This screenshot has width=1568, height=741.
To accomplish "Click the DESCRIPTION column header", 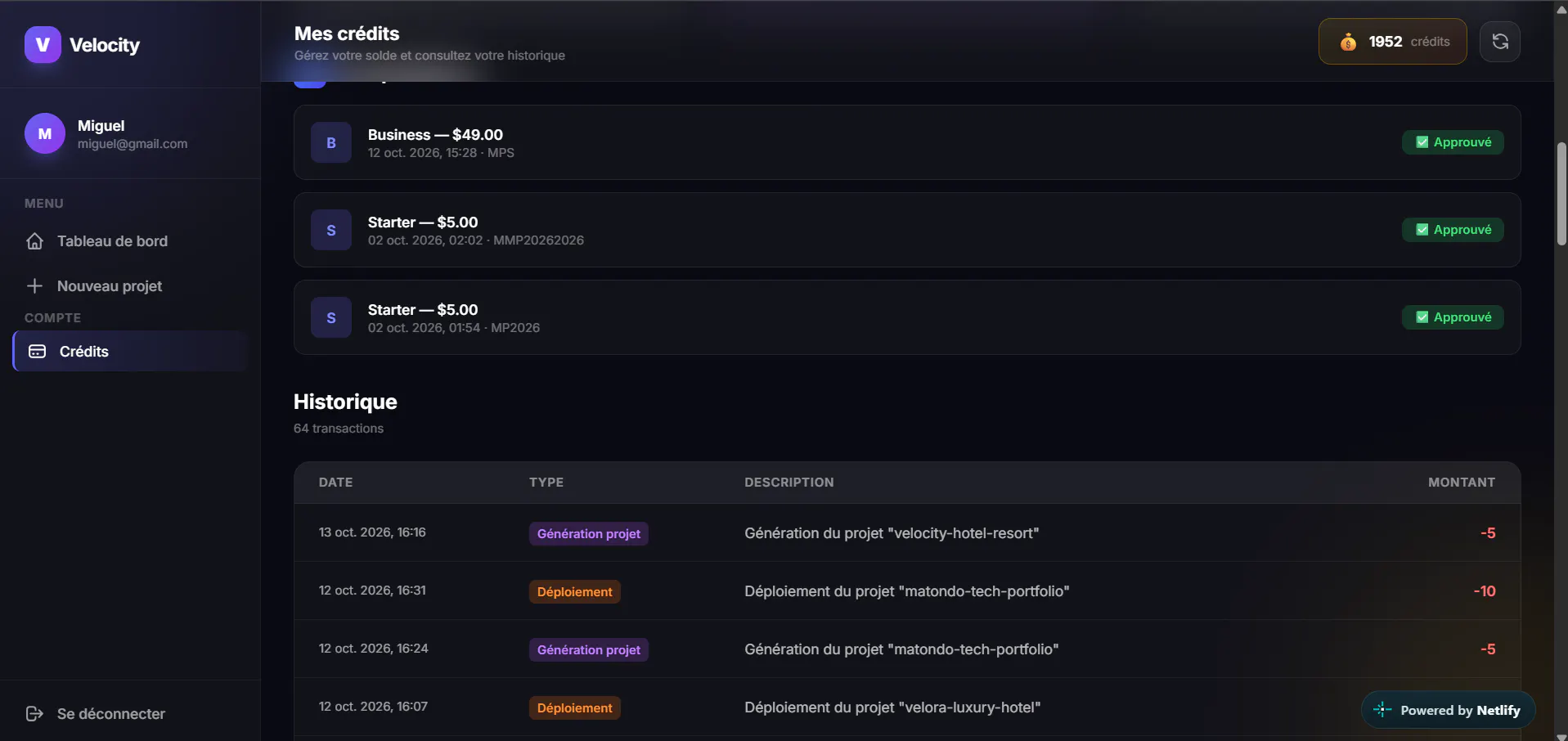I will pyautogui.click(x=789, y=483).
